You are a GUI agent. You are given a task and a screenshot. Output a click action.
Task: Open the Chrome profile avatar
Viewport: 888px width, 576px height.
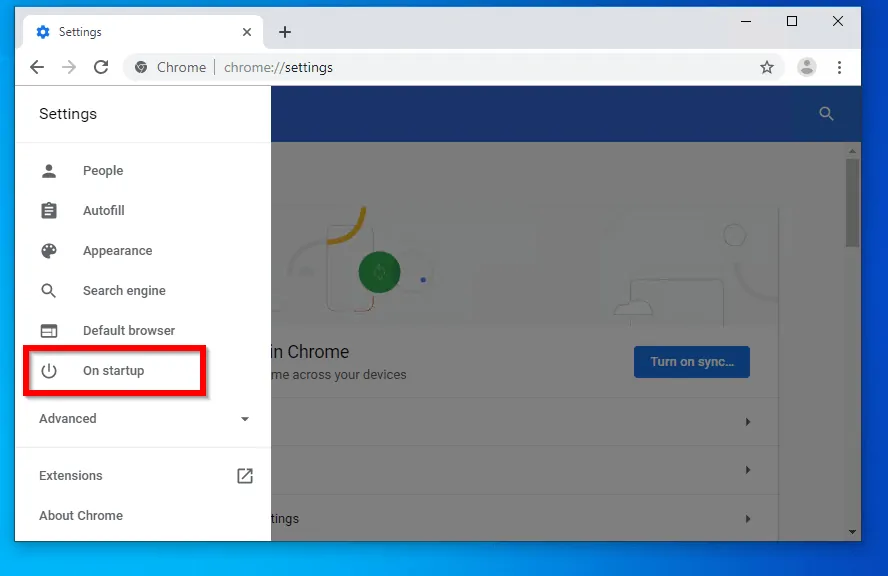click(x=806, y=67)
